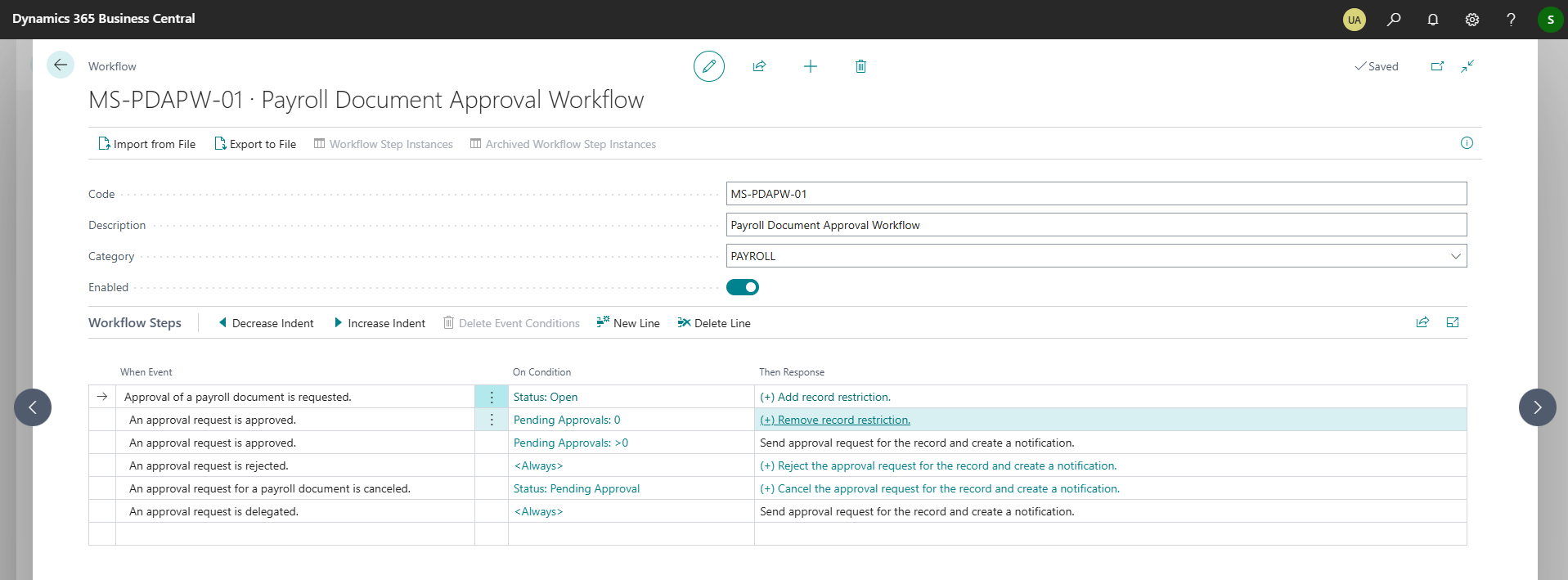Click Increase Indent in Workflow Steps
1568x580 pixels.
pos(380,323)
